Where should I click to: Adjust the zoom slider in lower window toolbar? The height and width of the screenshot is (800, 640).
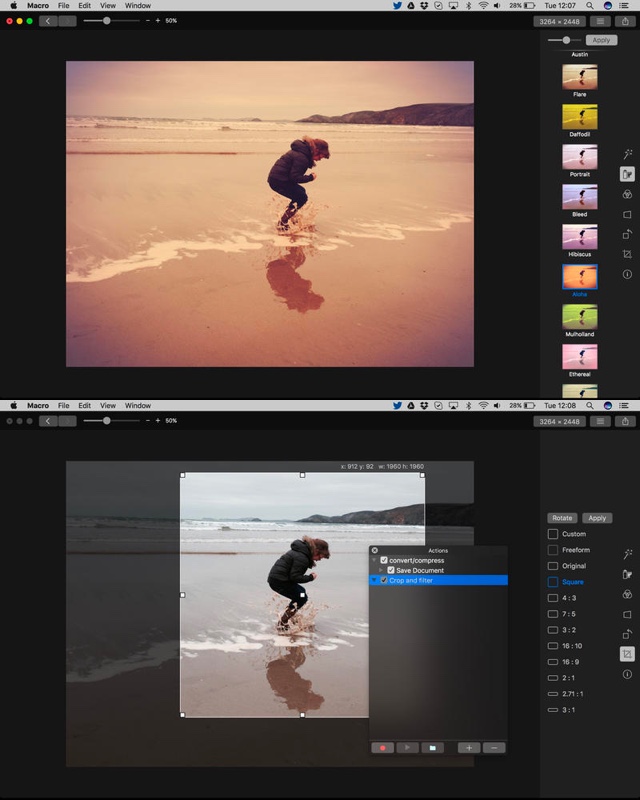pos(107,421)
